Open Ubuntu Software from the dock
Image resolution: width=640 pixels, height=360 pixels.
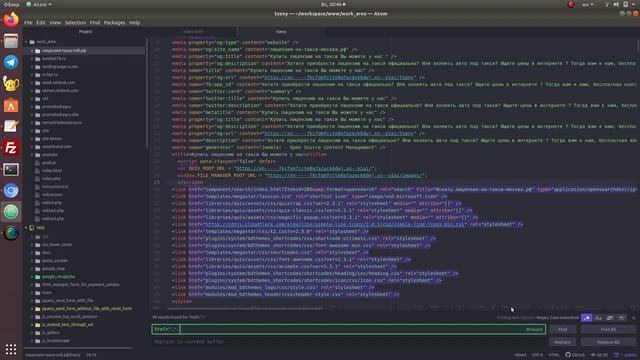[11, 105]
